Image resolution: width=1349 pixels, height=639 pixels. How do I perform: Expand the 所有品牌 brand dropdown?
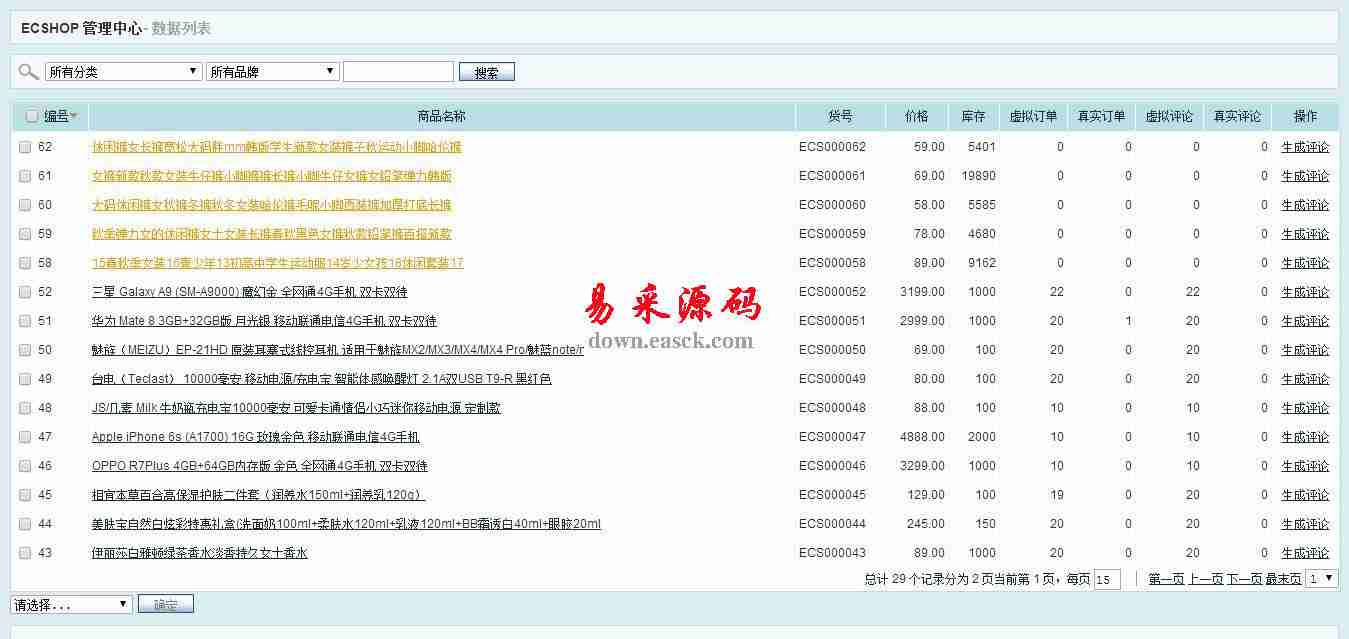coord(272,72)
